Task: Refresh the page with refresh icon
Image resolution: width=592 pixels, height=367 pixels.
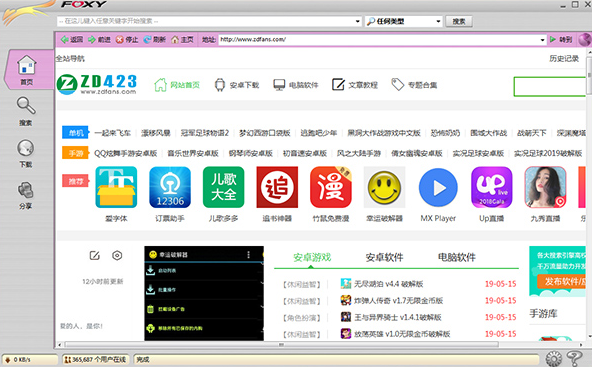Action: click(x=155, y=39)
